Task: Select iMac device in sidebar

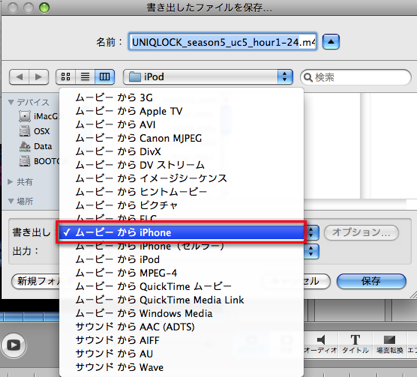Action: coord(39,116)
